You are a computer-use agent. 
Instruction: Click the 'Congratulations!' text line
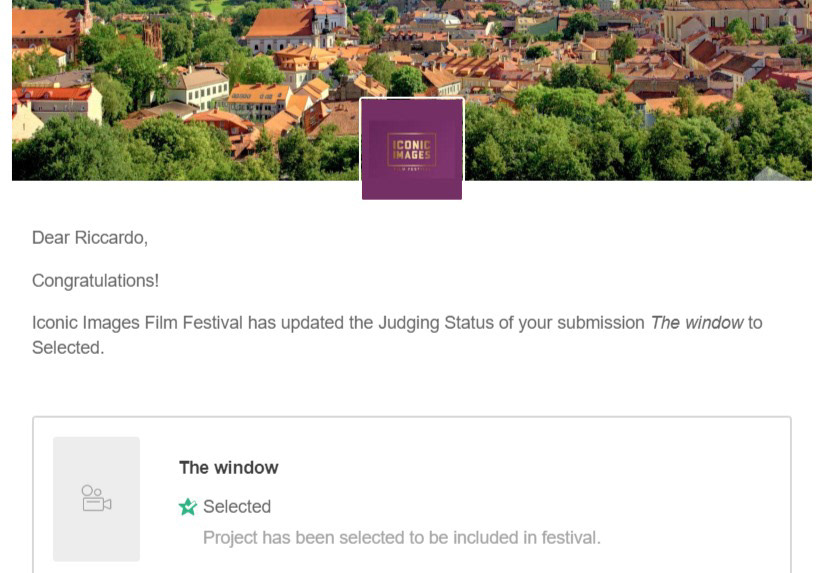pyautogui.click(x=95, y=281)
